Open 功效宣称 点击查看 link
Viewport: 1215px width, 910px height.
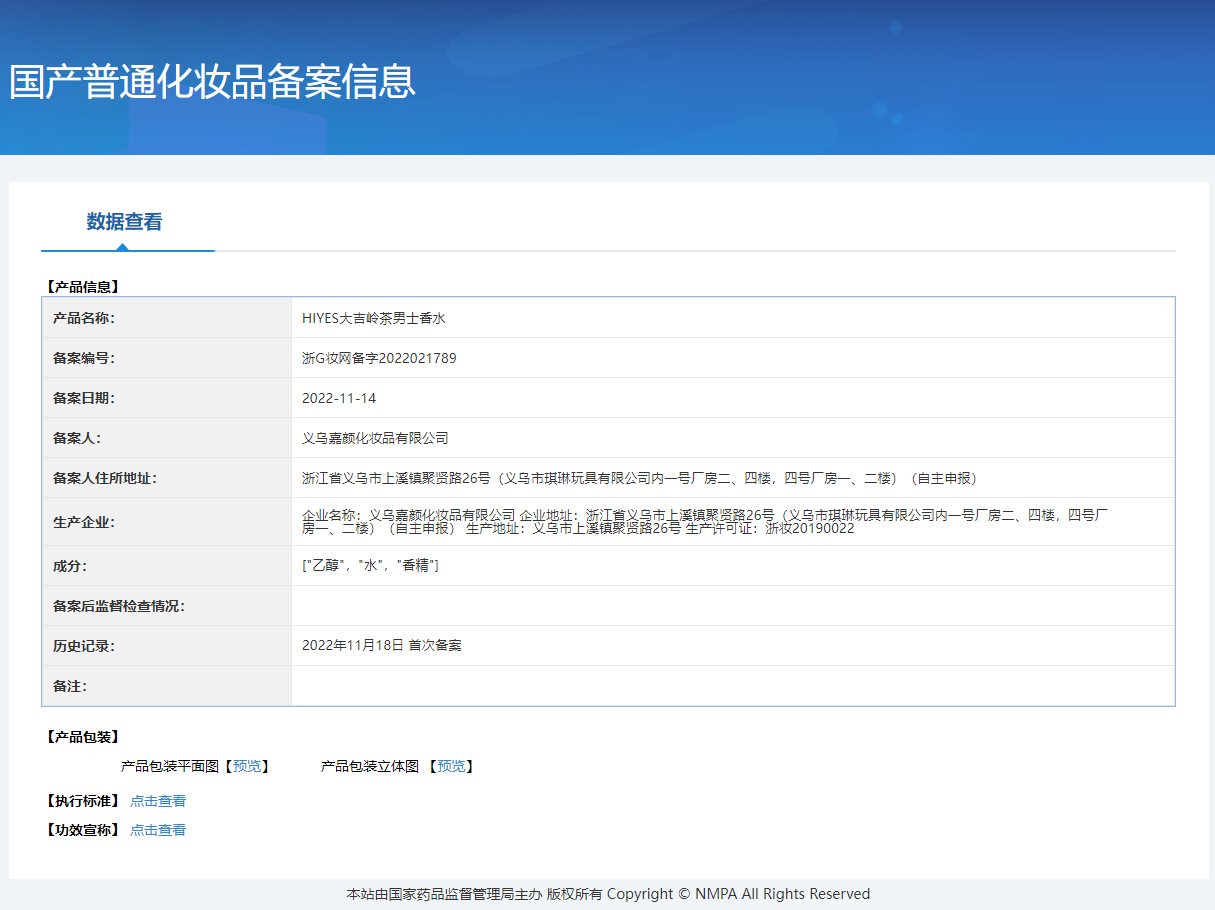click(x=158, y=830)
